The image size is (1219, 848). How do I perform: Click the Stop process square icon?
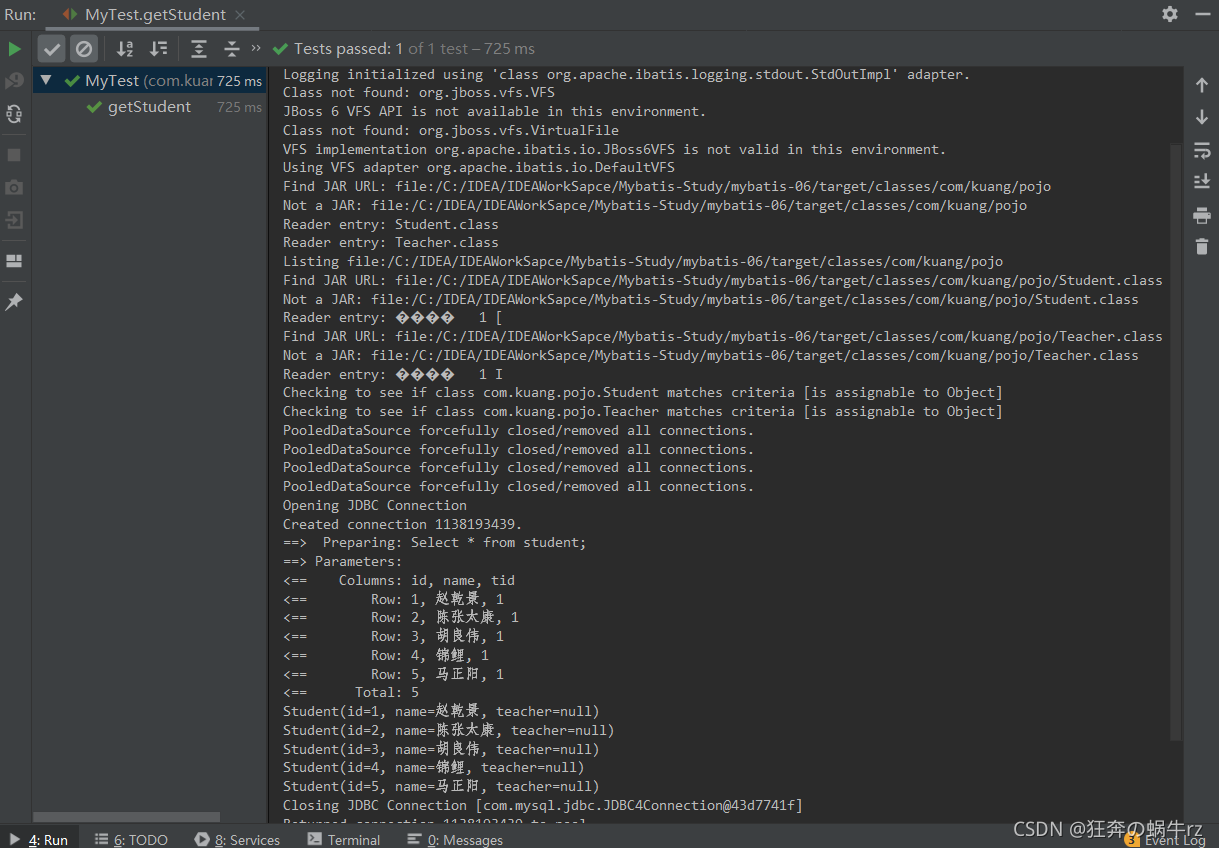coord(14,155)
